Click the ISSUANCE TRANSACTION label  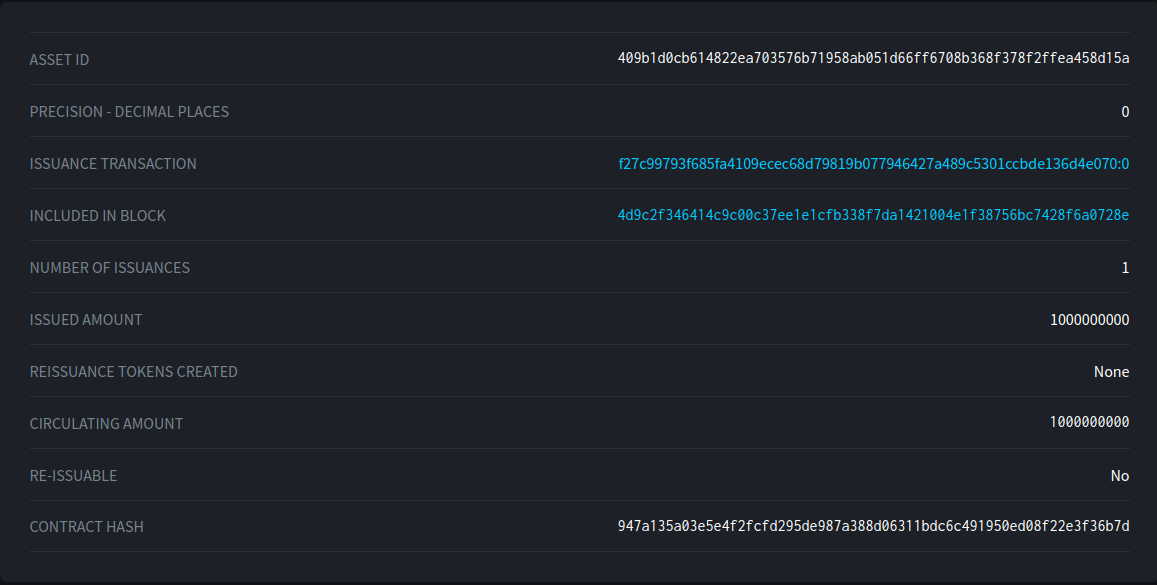click(x=113, y=164)
